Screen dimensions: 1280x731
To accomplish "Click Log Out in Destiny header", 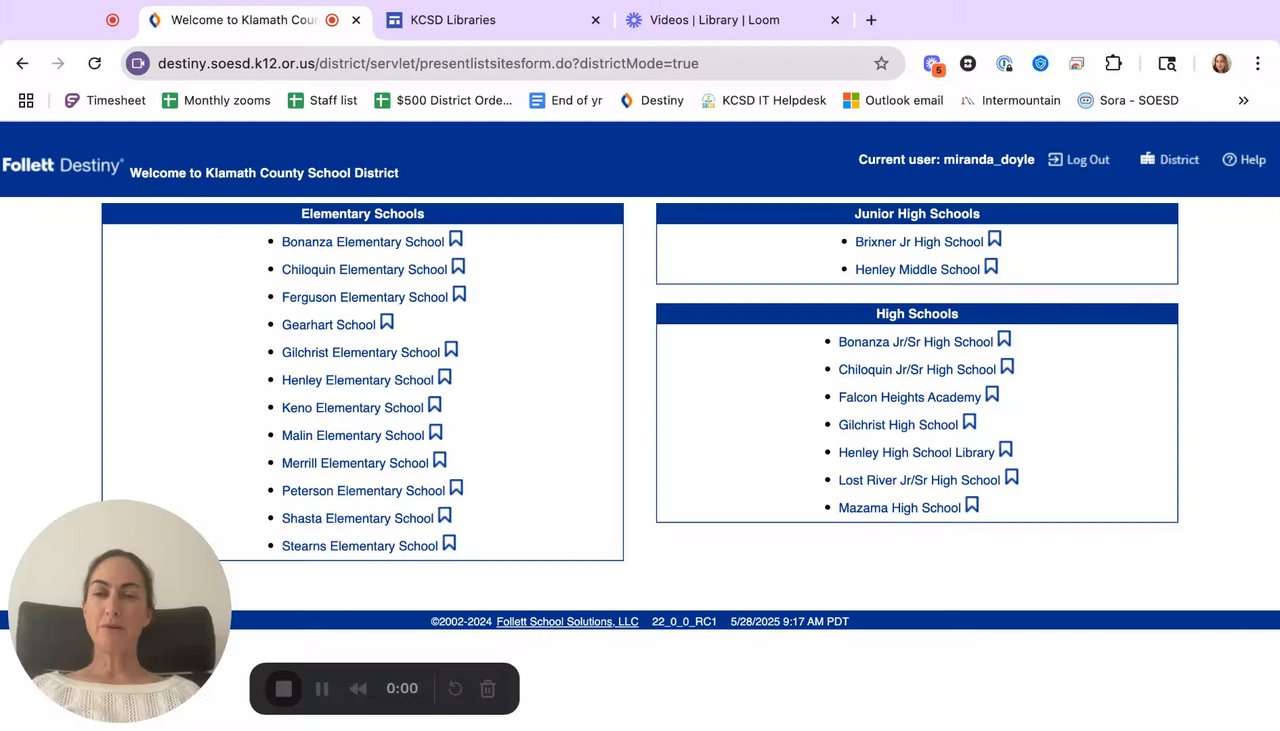I will click(1079, 160).
